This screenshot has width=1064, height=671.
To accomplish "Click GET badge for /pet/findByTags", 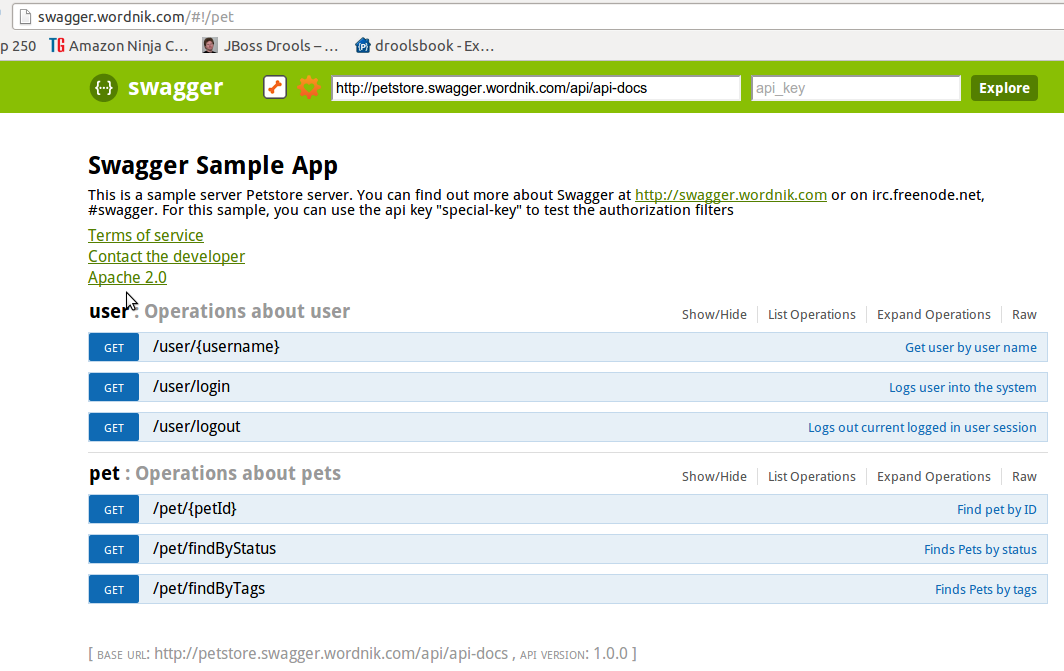I will (x=114, y=590).
